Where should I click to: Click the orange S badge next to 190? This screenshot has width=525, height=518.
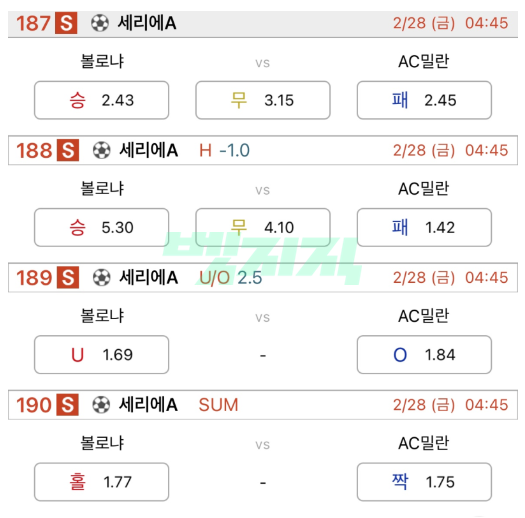pyautogui.click(x=67, y=405)
